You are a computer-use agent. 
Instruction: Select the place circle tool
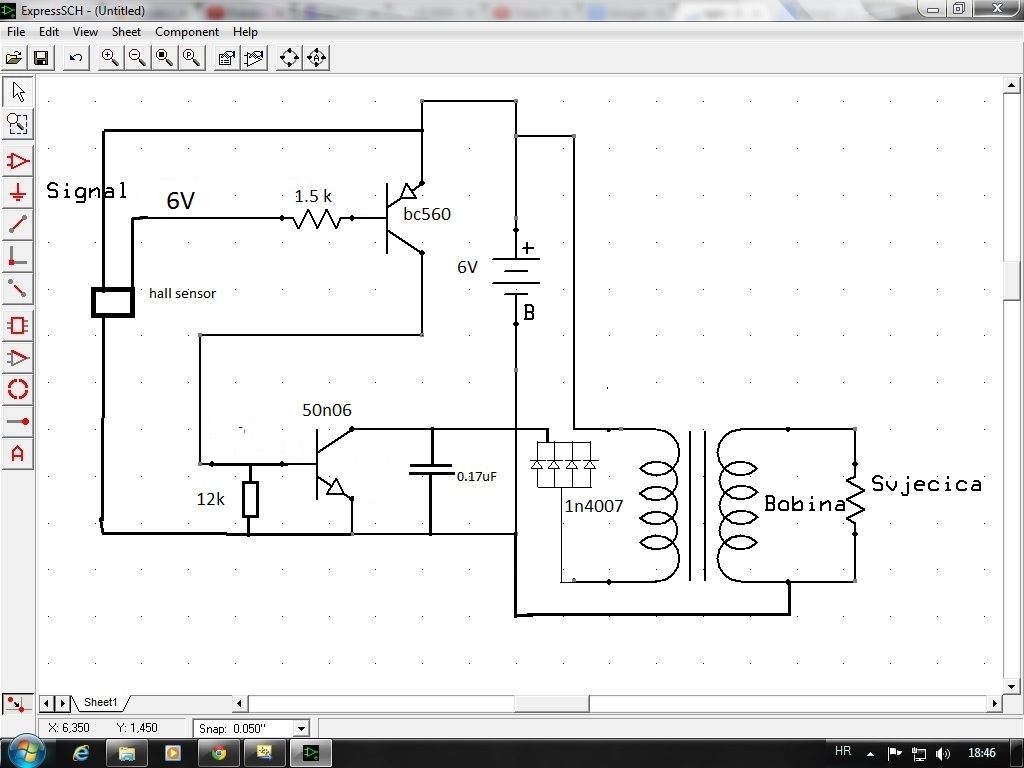point(18,389)
